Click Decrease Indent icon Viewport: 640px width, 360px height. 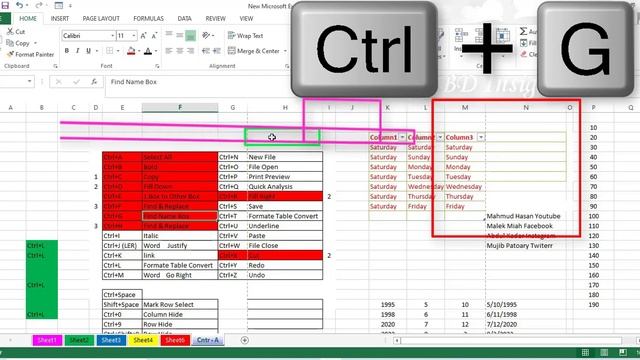[x=206, y=51]
